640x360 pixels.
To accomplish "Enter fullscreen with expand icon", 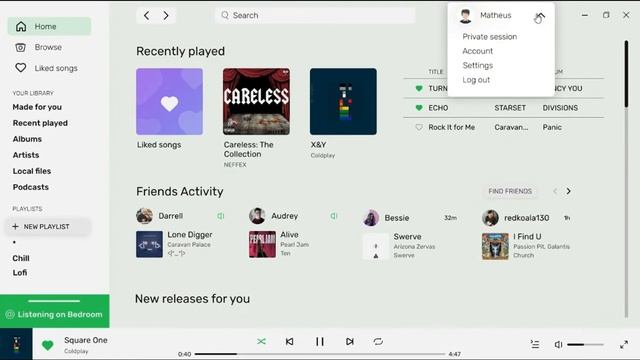I will [x=624, y=344].
